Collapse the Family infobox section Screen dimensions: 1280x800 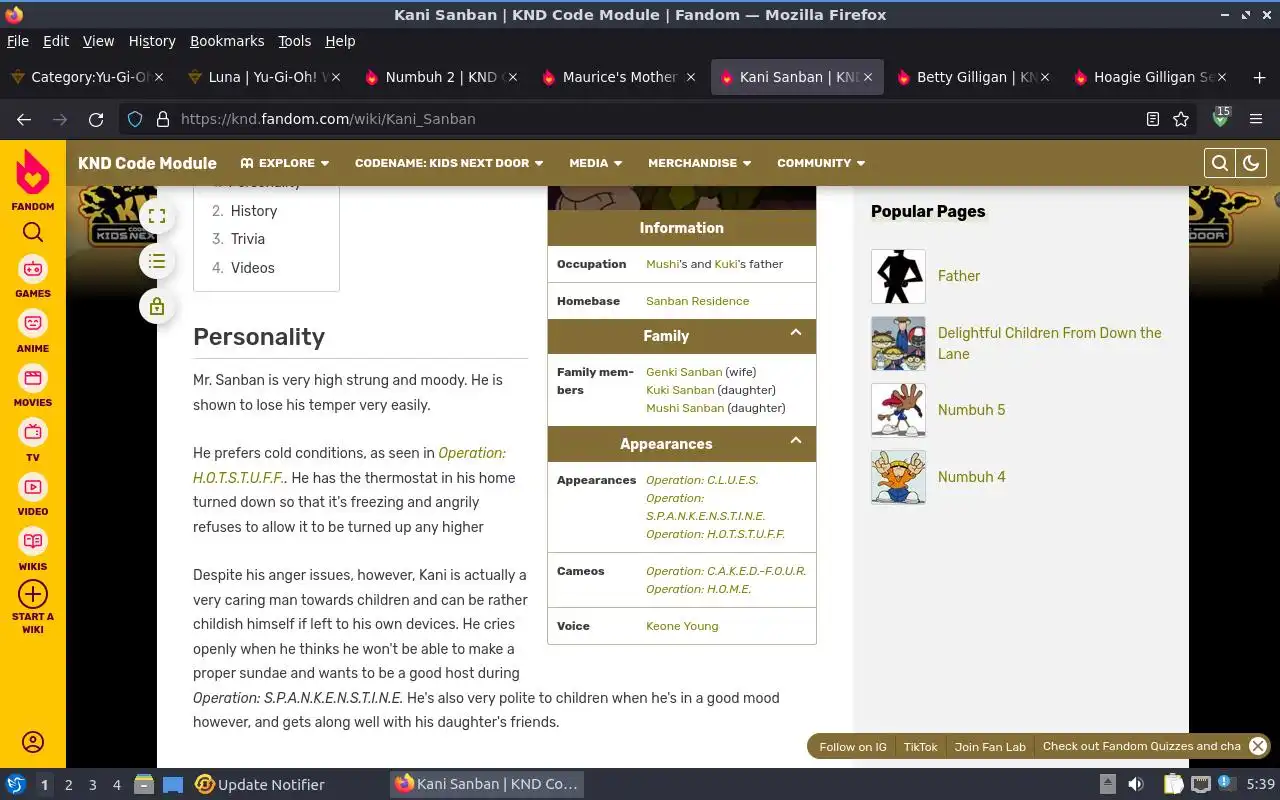coord(796,333)
